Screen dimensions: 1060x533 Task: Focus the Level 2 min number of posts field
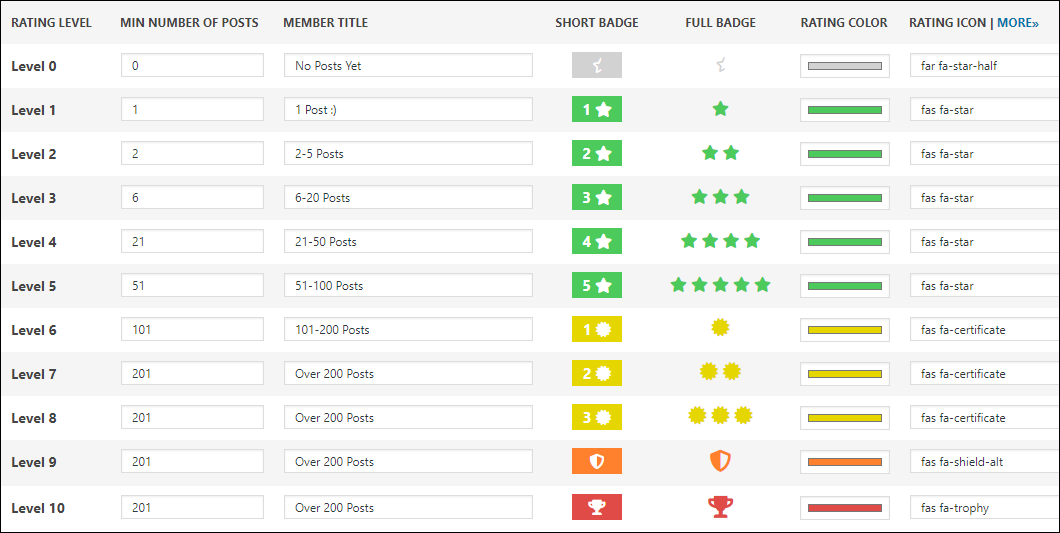192,154
